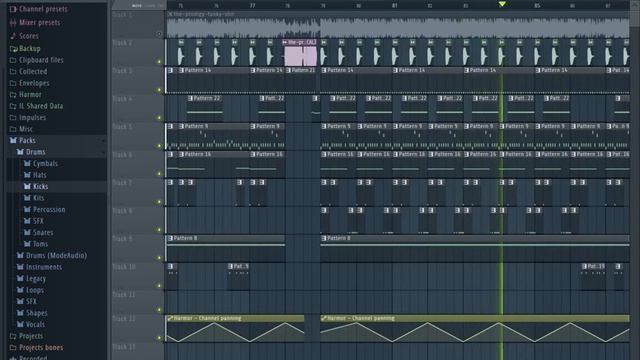
Task: Toggle mute on Track 6
Action: click(159, 174)
